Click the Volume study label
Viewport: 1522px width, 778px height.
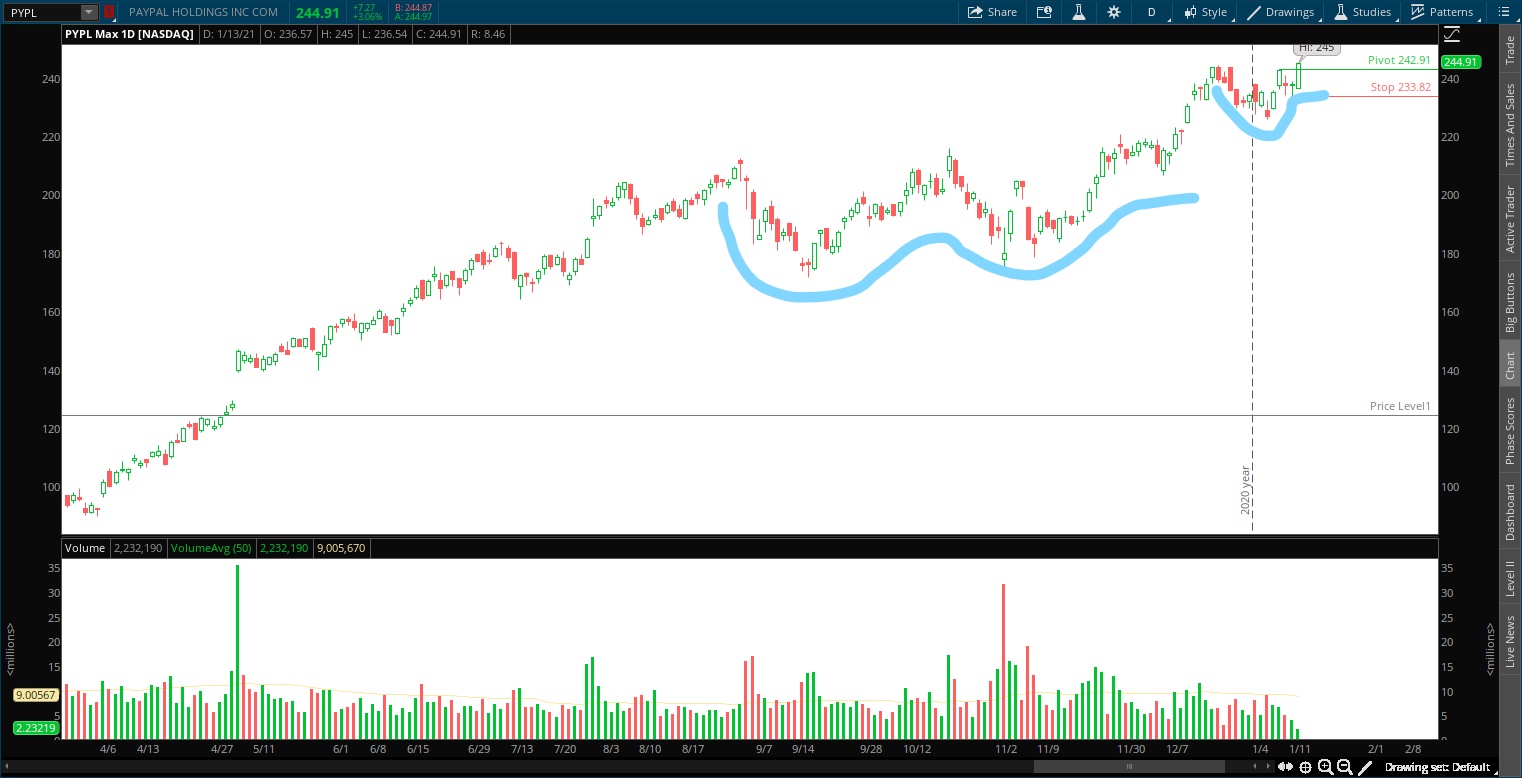pos(84,548)
